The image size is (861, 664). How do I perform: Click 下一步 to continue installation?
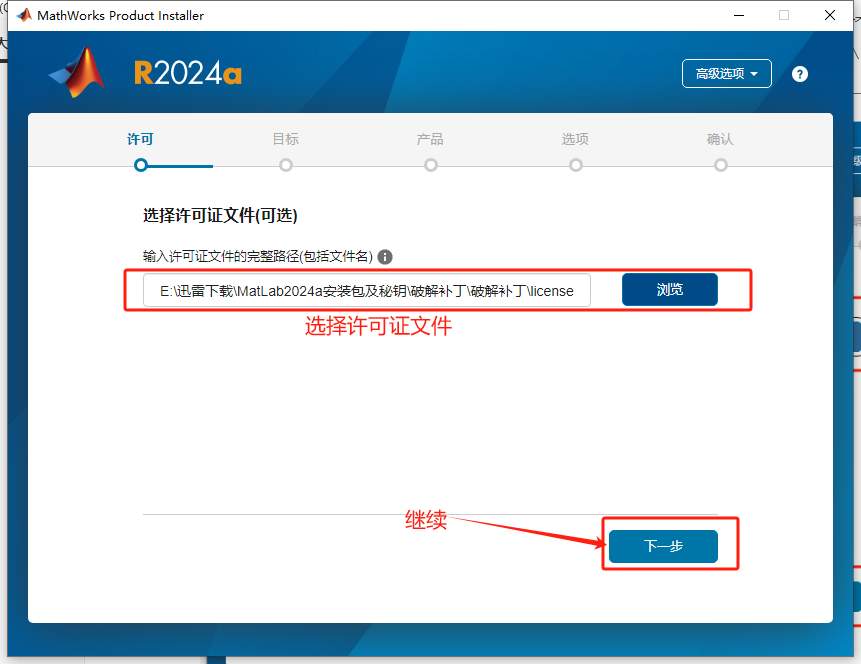tap(663, 546)
